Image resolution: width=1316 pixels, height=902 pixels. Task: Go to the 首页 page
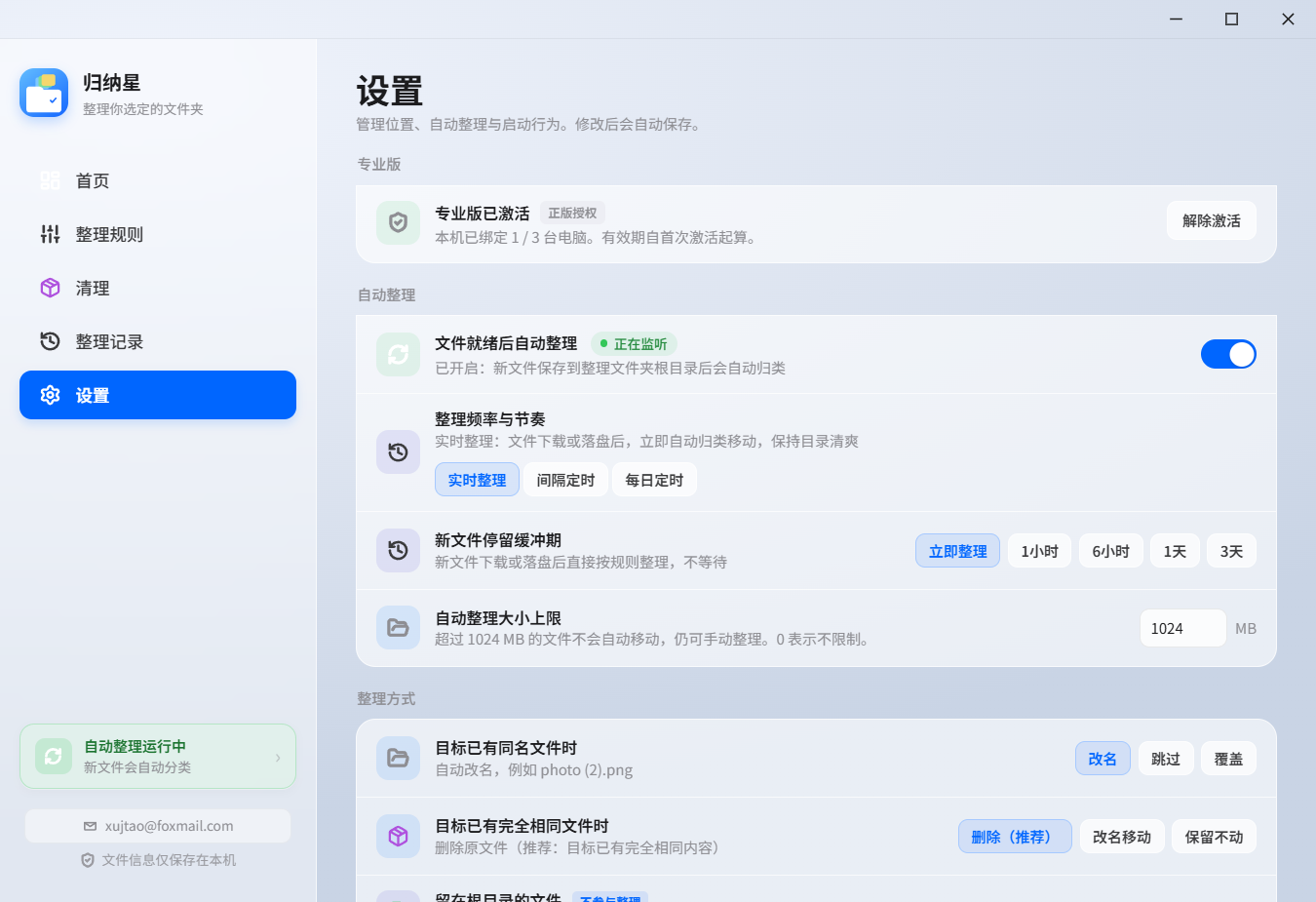158,180
